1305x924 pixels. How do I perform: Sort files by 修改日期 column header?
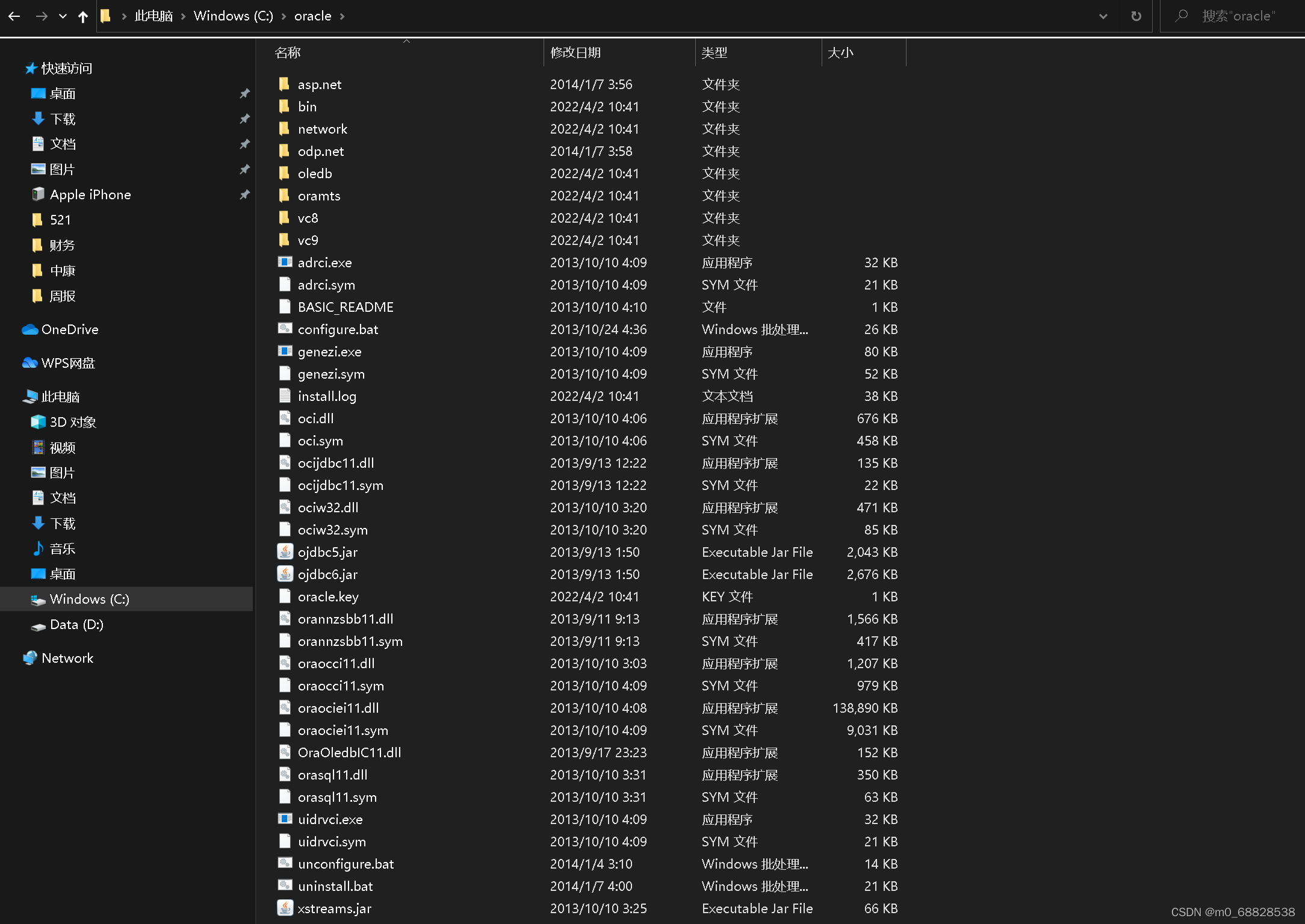point(575,53)
